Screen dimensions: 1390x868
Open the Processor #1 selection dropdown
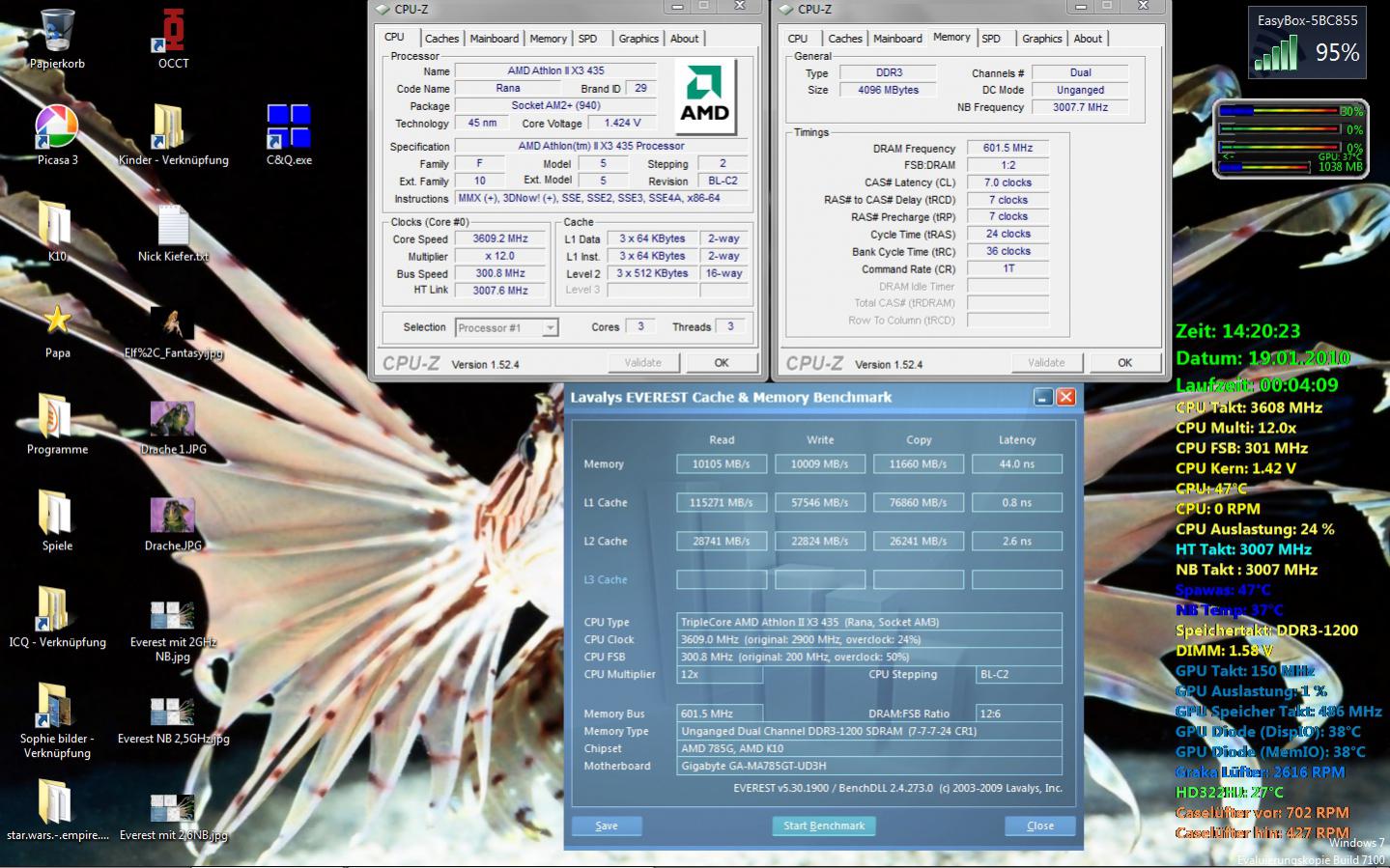pos(506,327)
